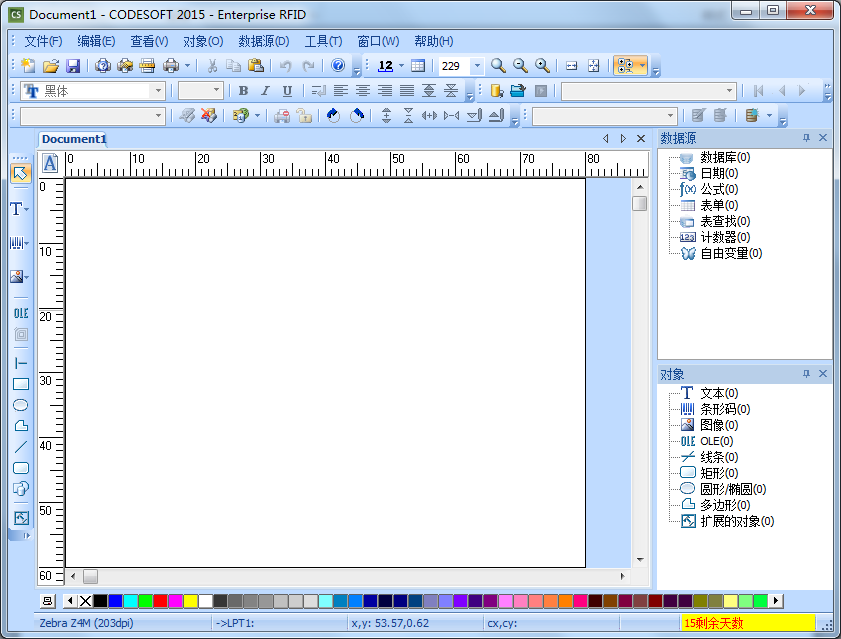Select the Text tool in the left toolbar
The image size is (841, 639).
(16, 209)
